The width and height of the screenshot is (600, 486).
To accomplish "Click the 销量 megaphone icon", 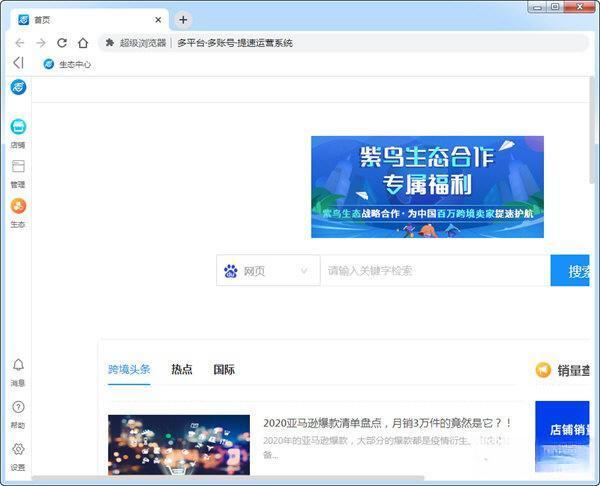I will [543, 370].
